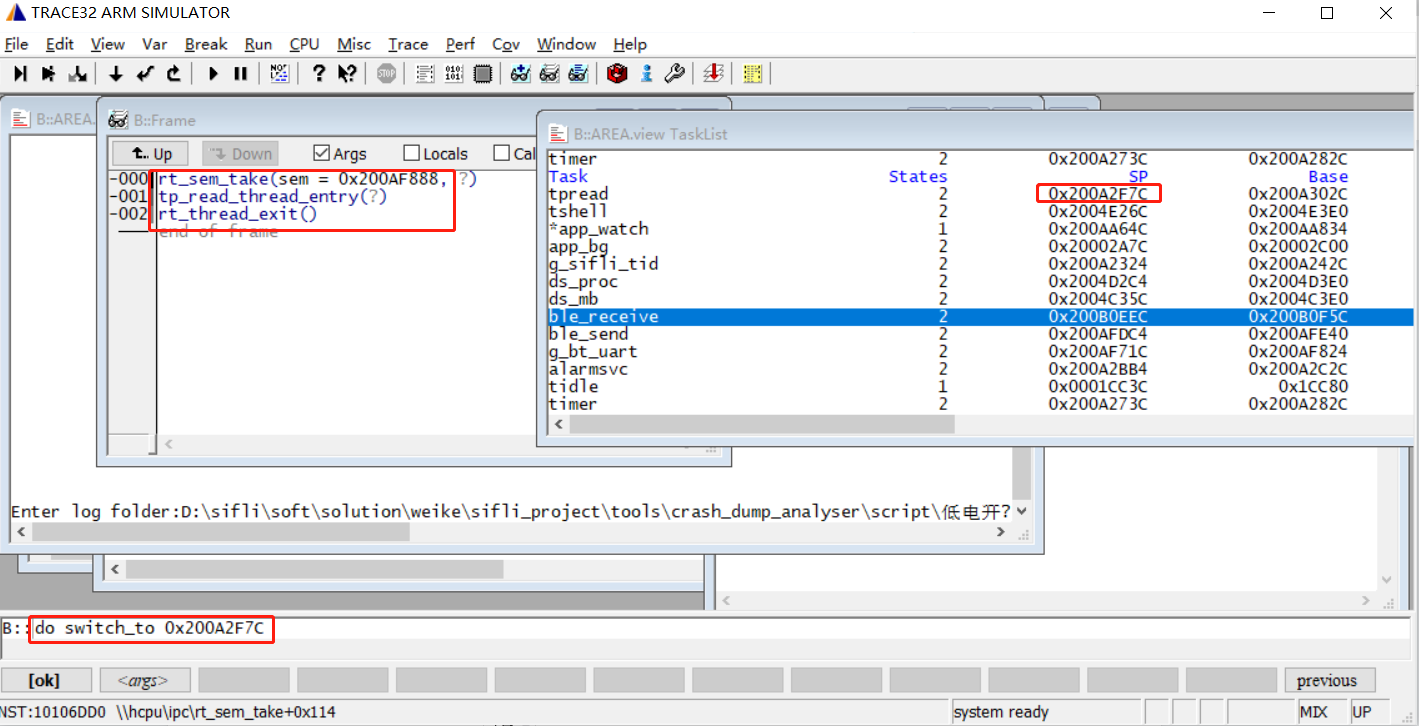Open the Perf menu

[461, 44]
